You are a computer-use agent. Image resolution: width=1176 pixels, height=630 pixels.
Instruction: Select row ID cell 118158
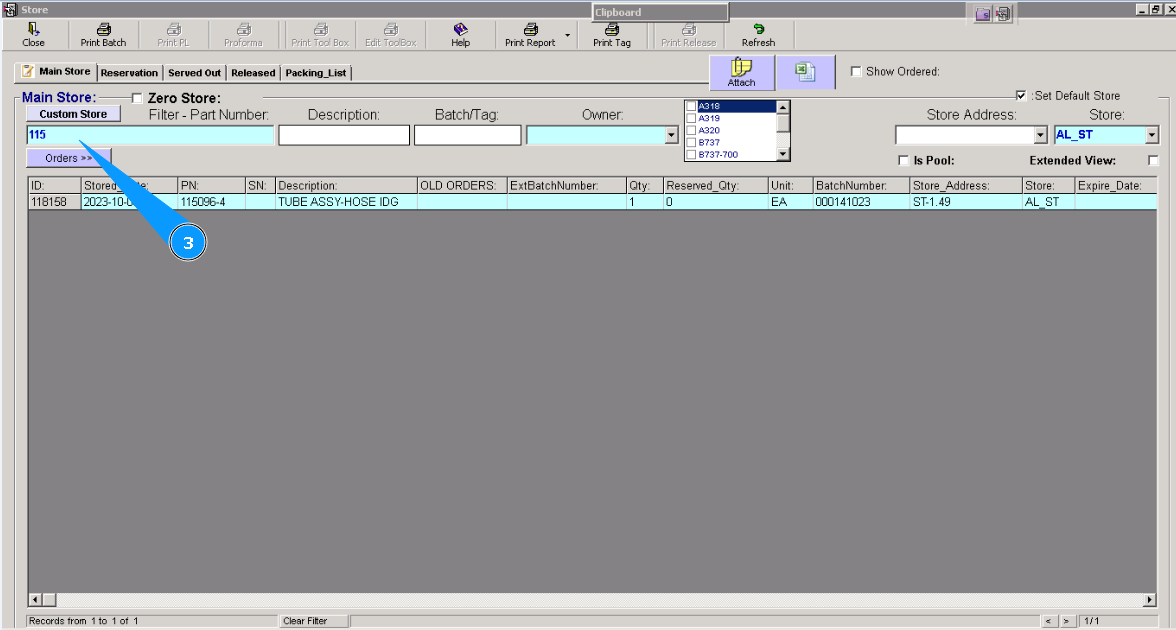pos(54,202)
